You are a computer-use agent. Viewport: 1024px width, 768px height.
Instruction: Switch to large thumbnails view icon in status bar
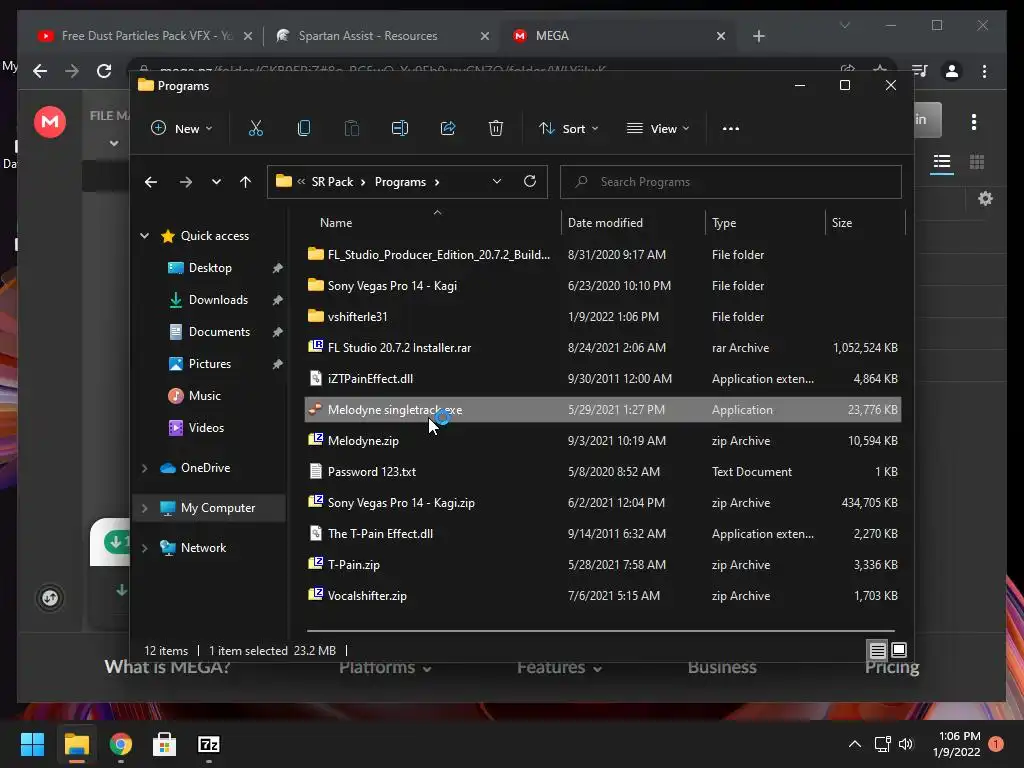pyautogui.click(x=899, y=650)
